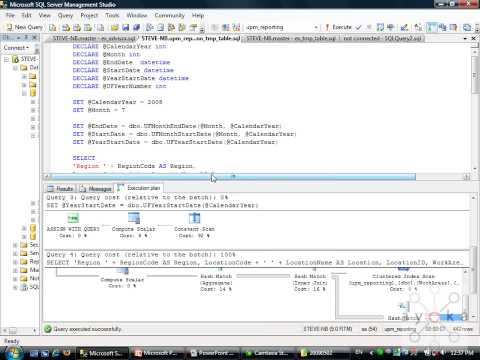Image resolution: width=480 pixels, height=360 pixels.
Task: Click the Display Estimated Execution Plan icon
Action: 380,27
